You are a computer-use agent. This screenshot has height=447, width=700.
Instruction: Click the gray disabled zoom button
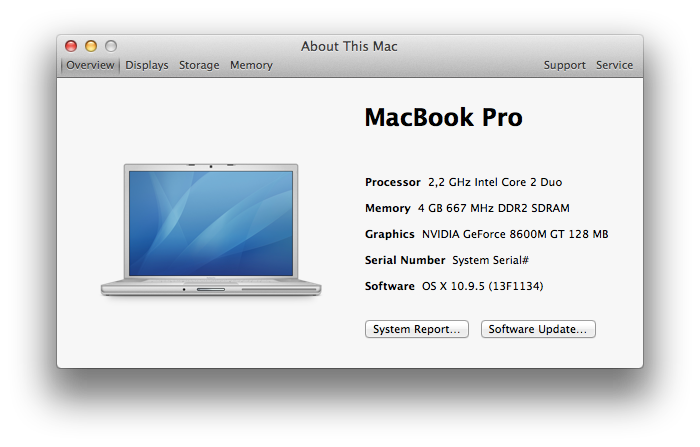111,46
